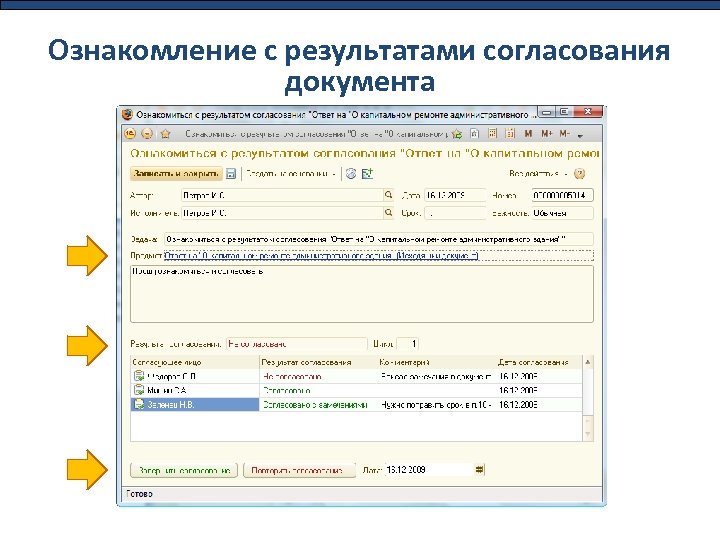This screenshot has width=720, height=540.
Task: Open the 1C main menu icon
Action: [x=130, y=134]
